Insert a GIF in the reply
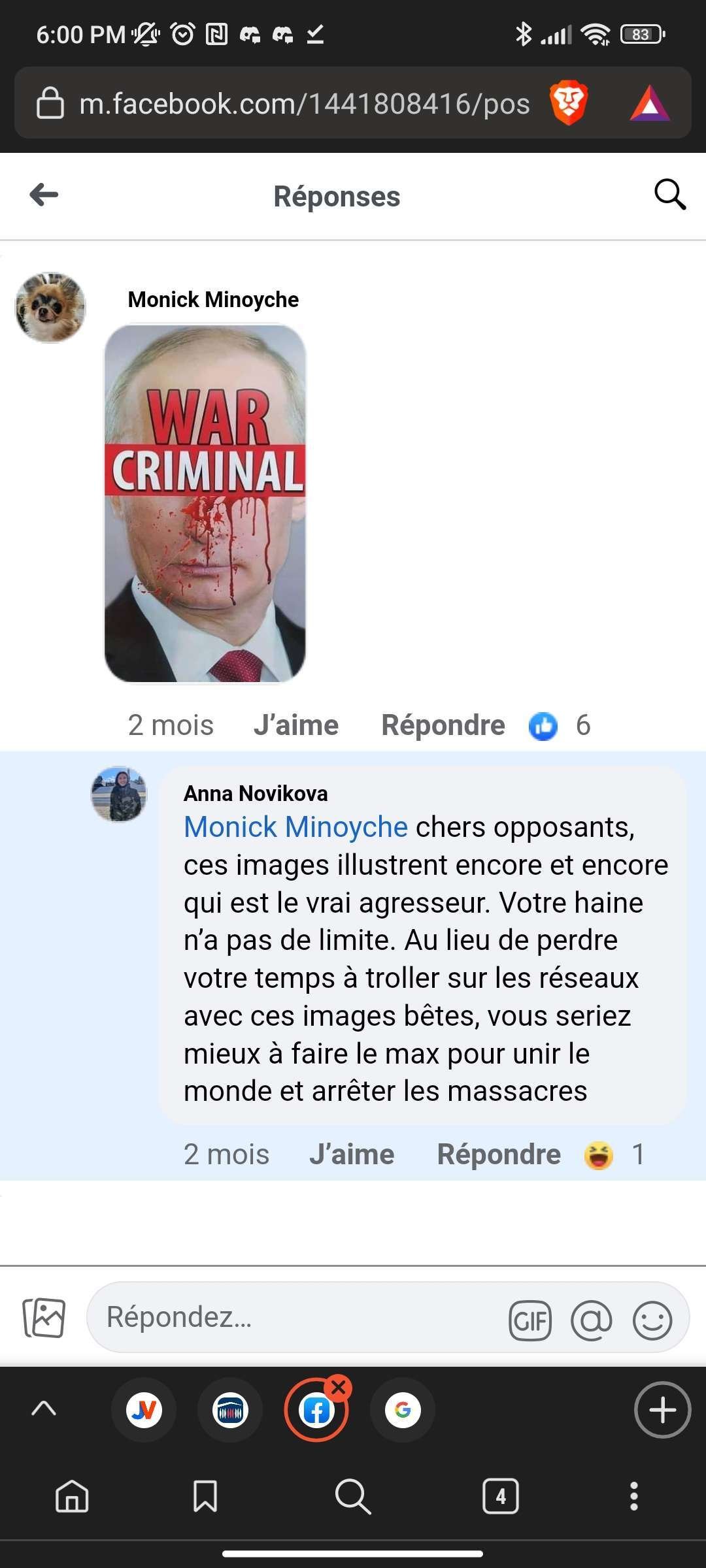Screen dimensions: 706x1568 [x=529, y=1320]
